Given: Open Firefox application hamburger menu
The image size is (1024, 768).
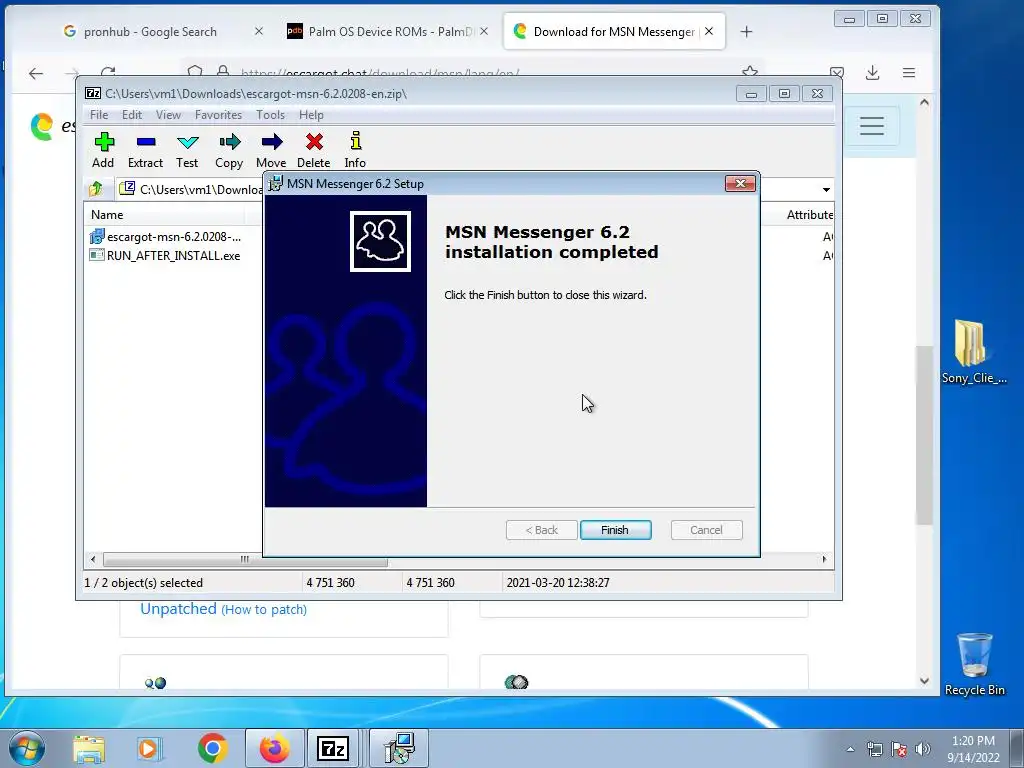Looking at the screenshot, I should pos(909,73).
